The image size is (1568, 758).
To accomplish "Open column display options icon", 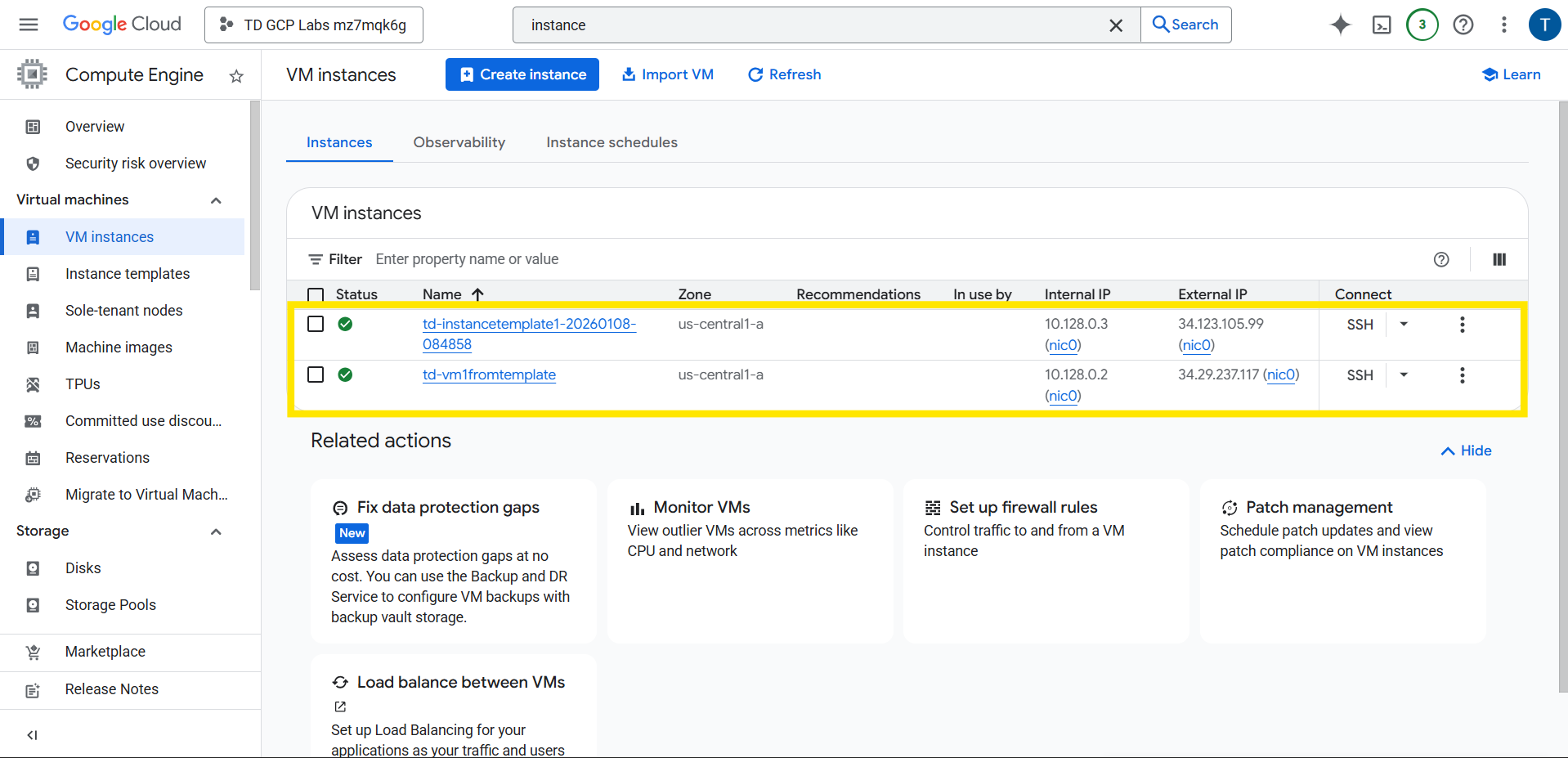I will point(1499,259).
